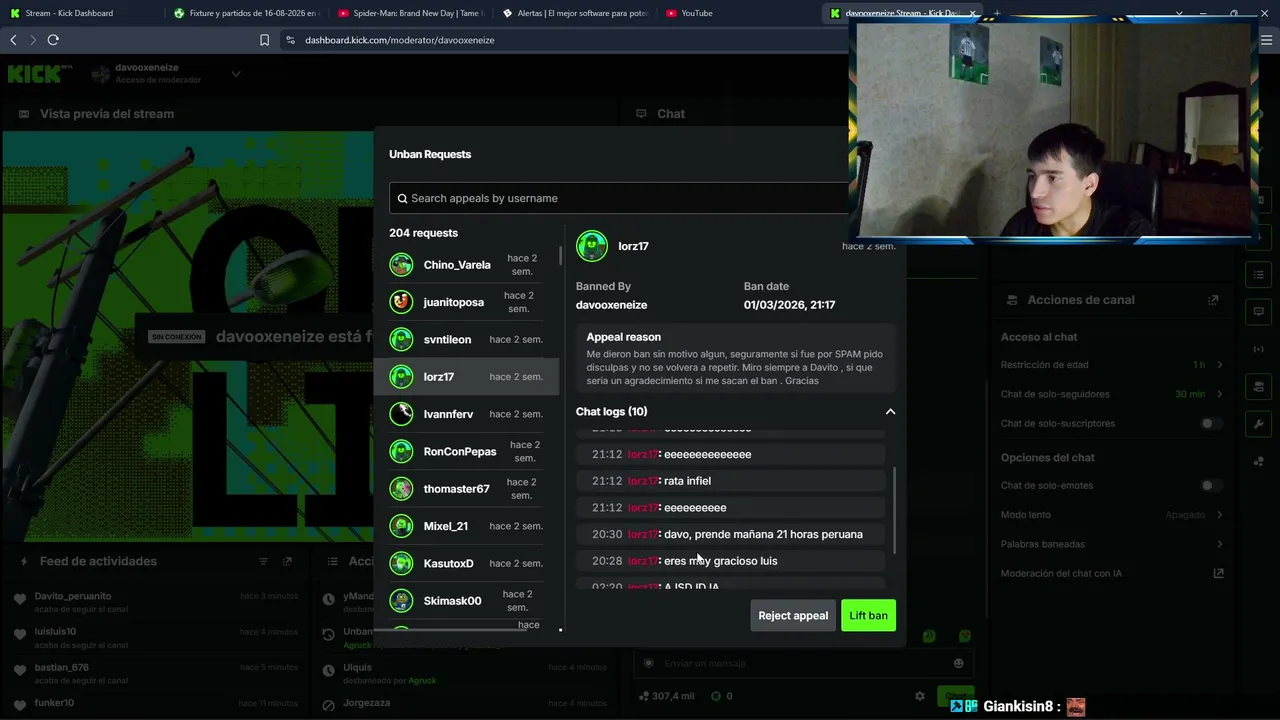
Task: Toggle Chat de solo-emotes switch
Action: (x=1211, y=485)
